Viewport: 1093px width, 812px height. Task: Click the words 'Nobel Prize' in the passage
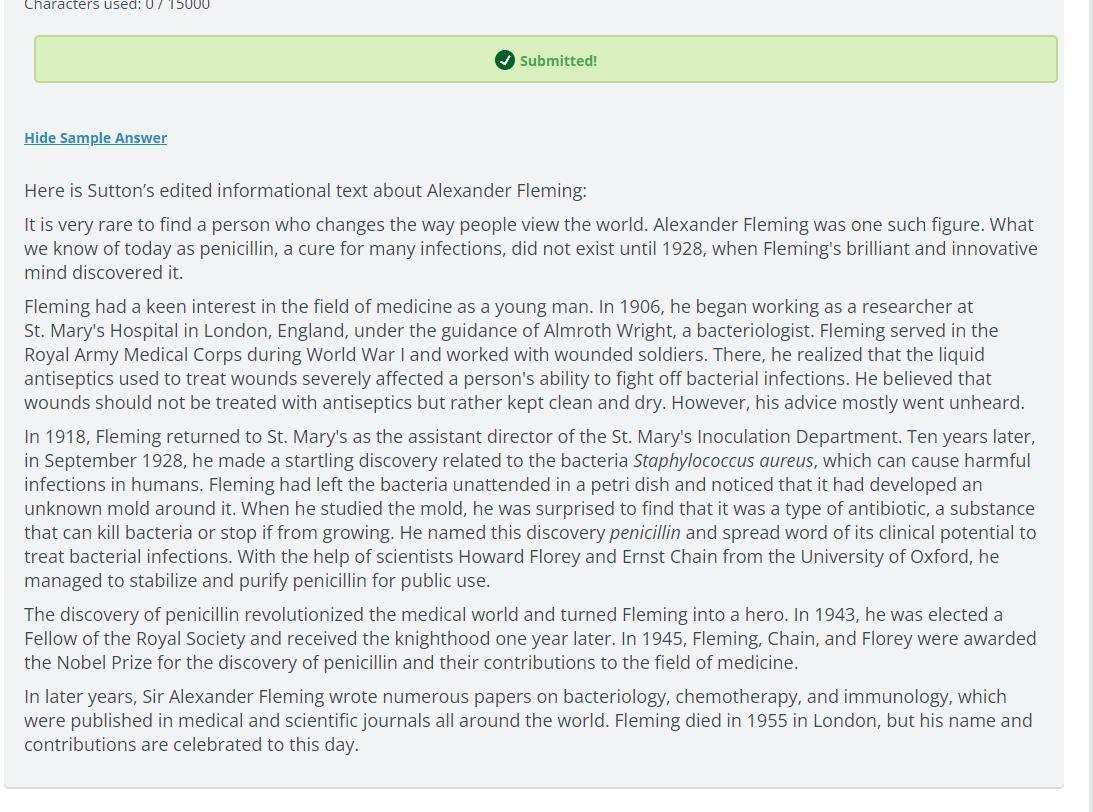point(104,662)
